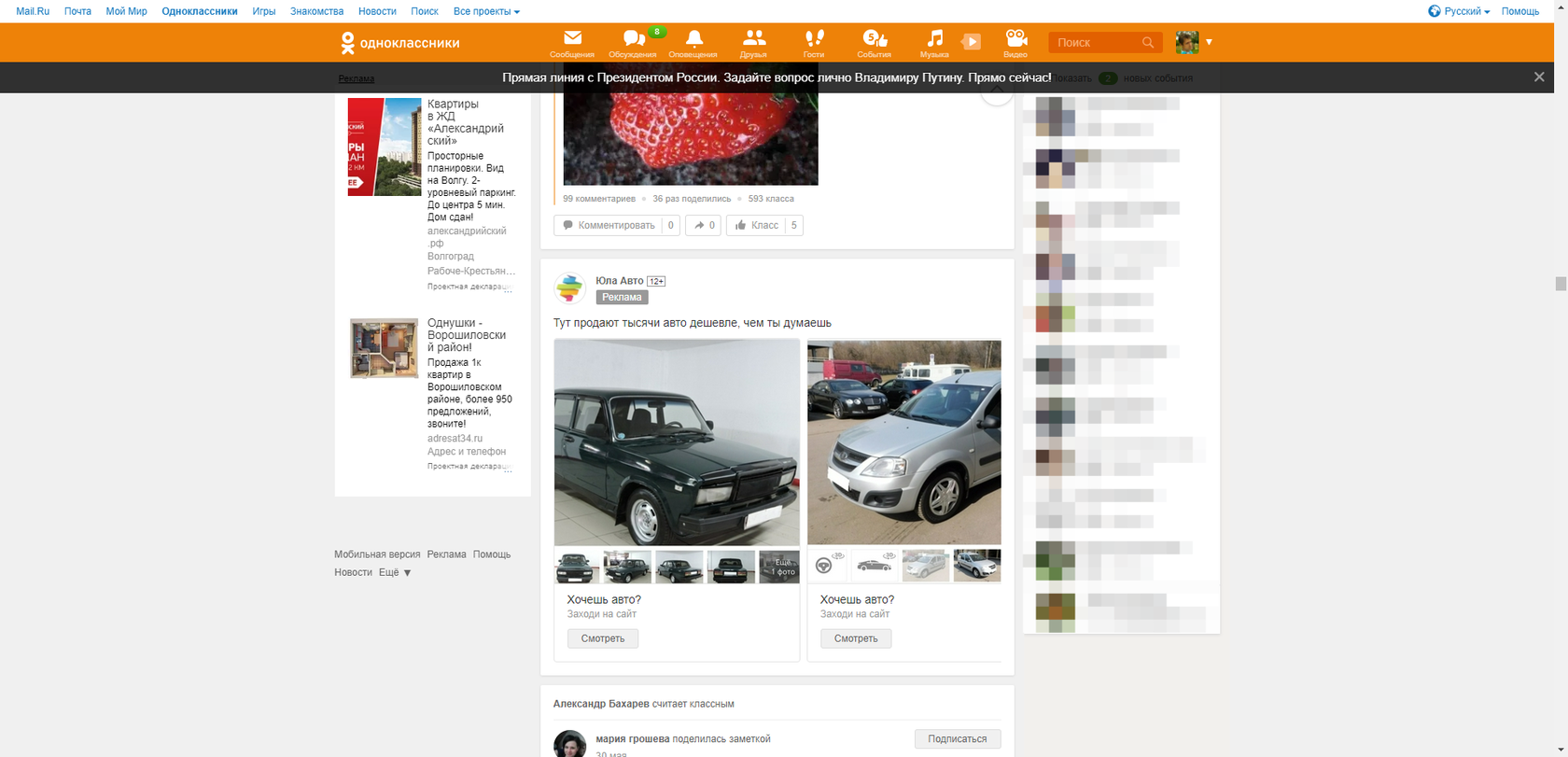Open Ещё 1 фото thumbnail

pos(779,567)
